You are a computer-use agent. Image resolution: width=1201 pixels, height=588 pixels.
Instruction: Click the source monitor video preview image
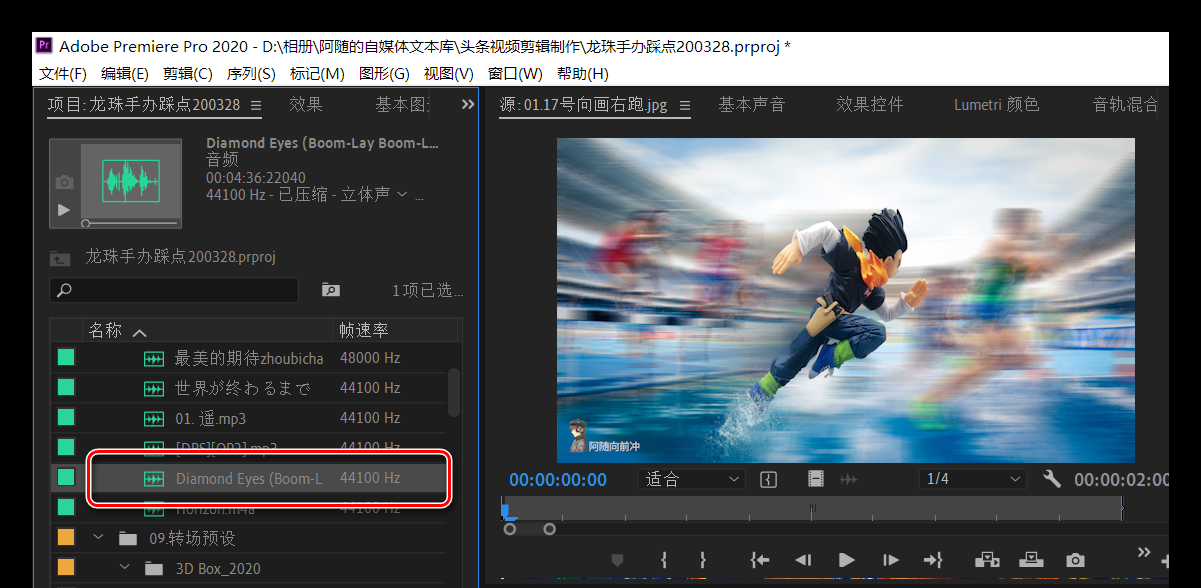point(845,300)
